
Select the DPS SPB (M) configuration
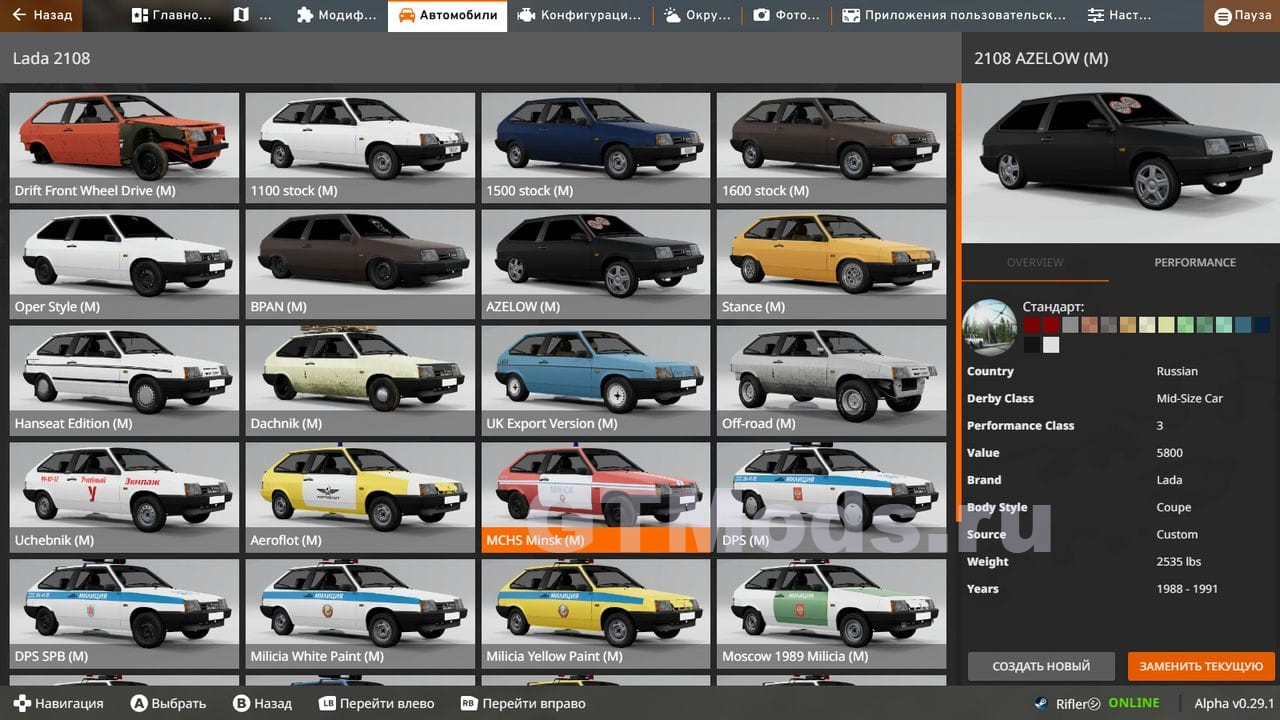coord(124,613)
